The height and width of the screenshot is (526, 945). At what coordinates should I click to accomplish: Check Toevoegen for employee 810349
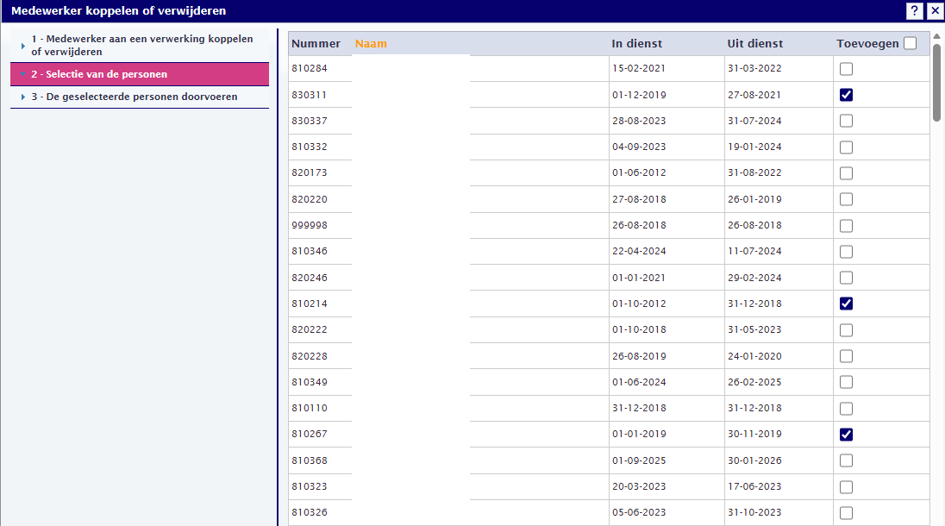846,382
